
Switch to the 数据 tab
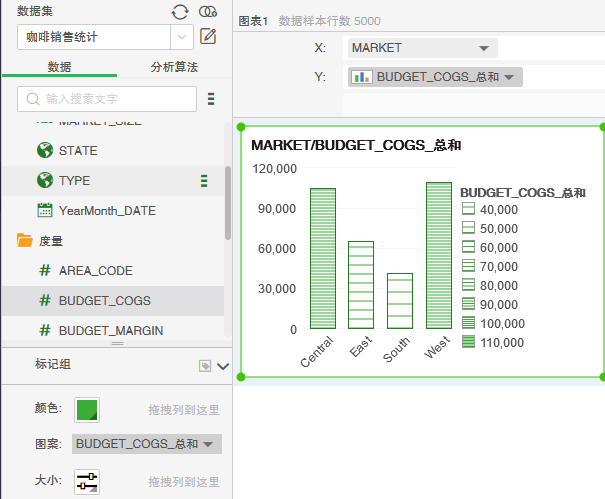point(59,67)
